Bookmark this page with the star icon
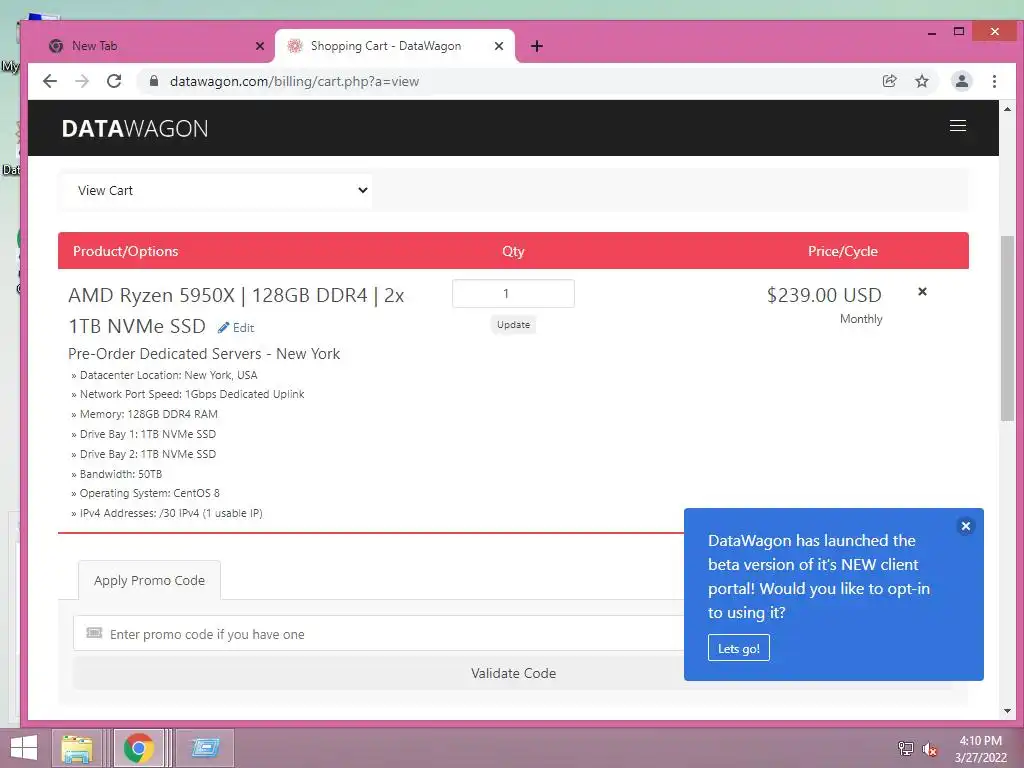Viewport: 1024px width, 768px height. (x=921, y=81)
